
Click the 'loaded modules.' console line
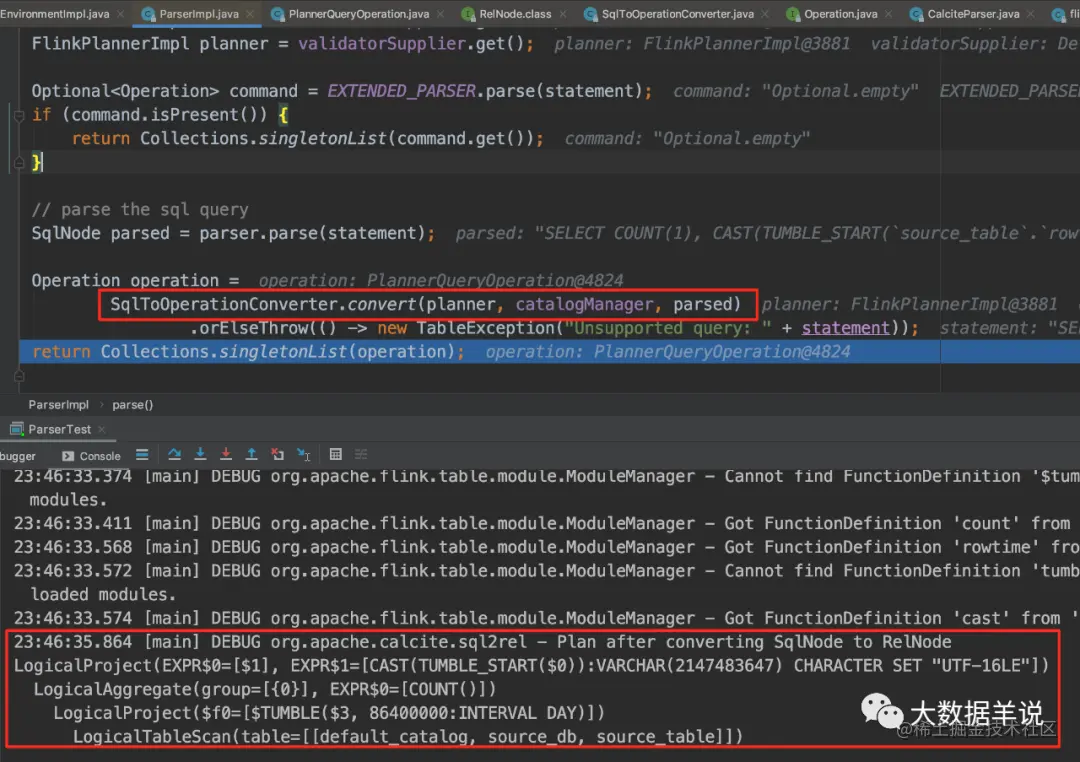[103, 595]
